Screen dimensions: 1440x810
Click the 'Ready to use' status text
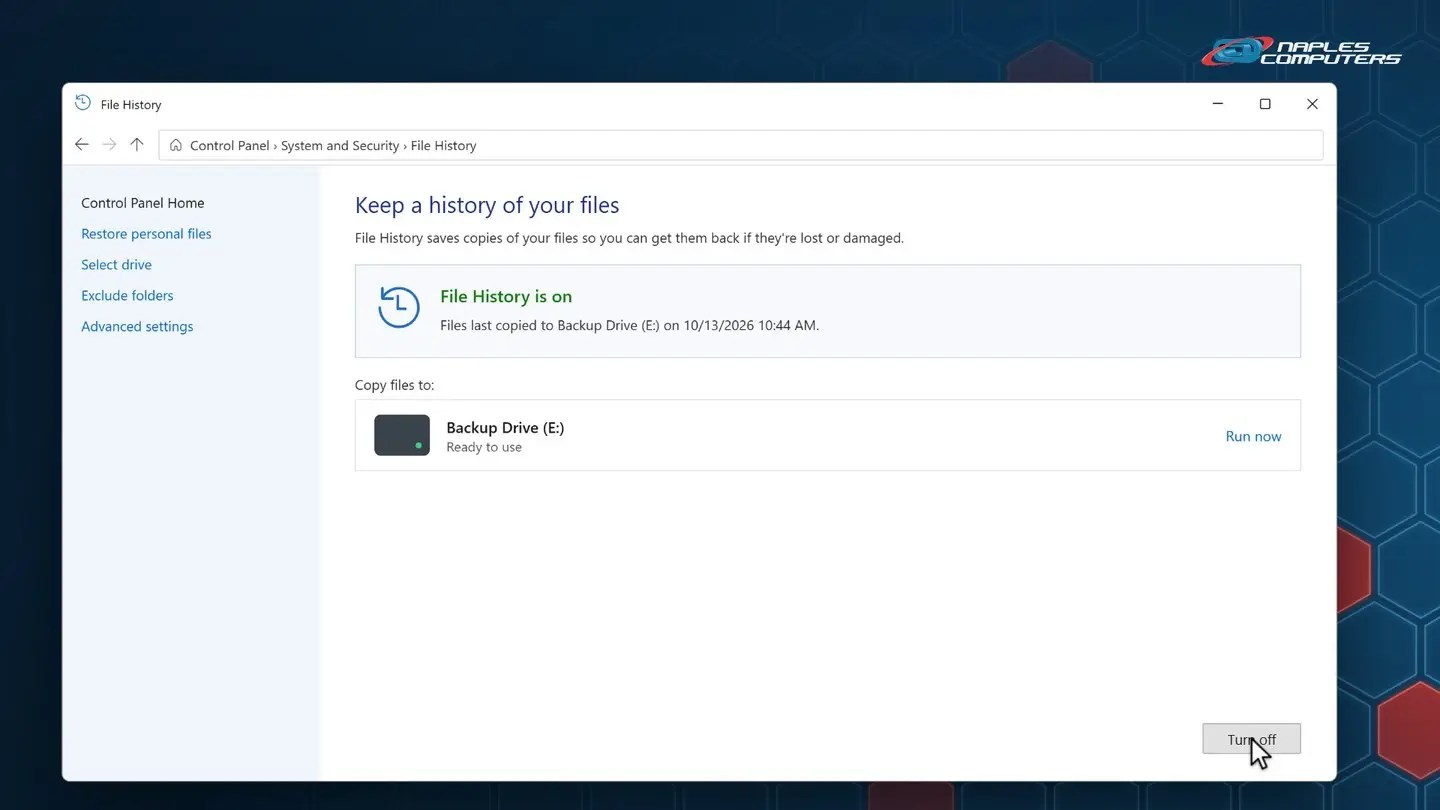(x=484, y=447)
